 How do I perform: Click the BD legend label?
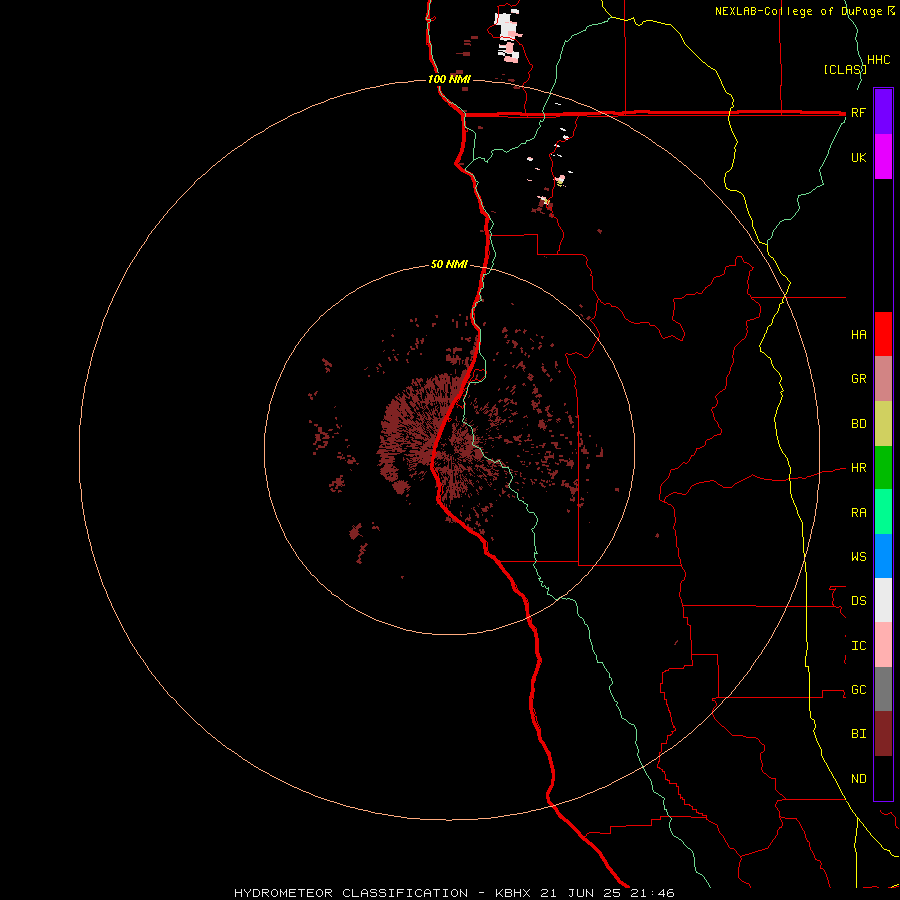pos(858,424)
